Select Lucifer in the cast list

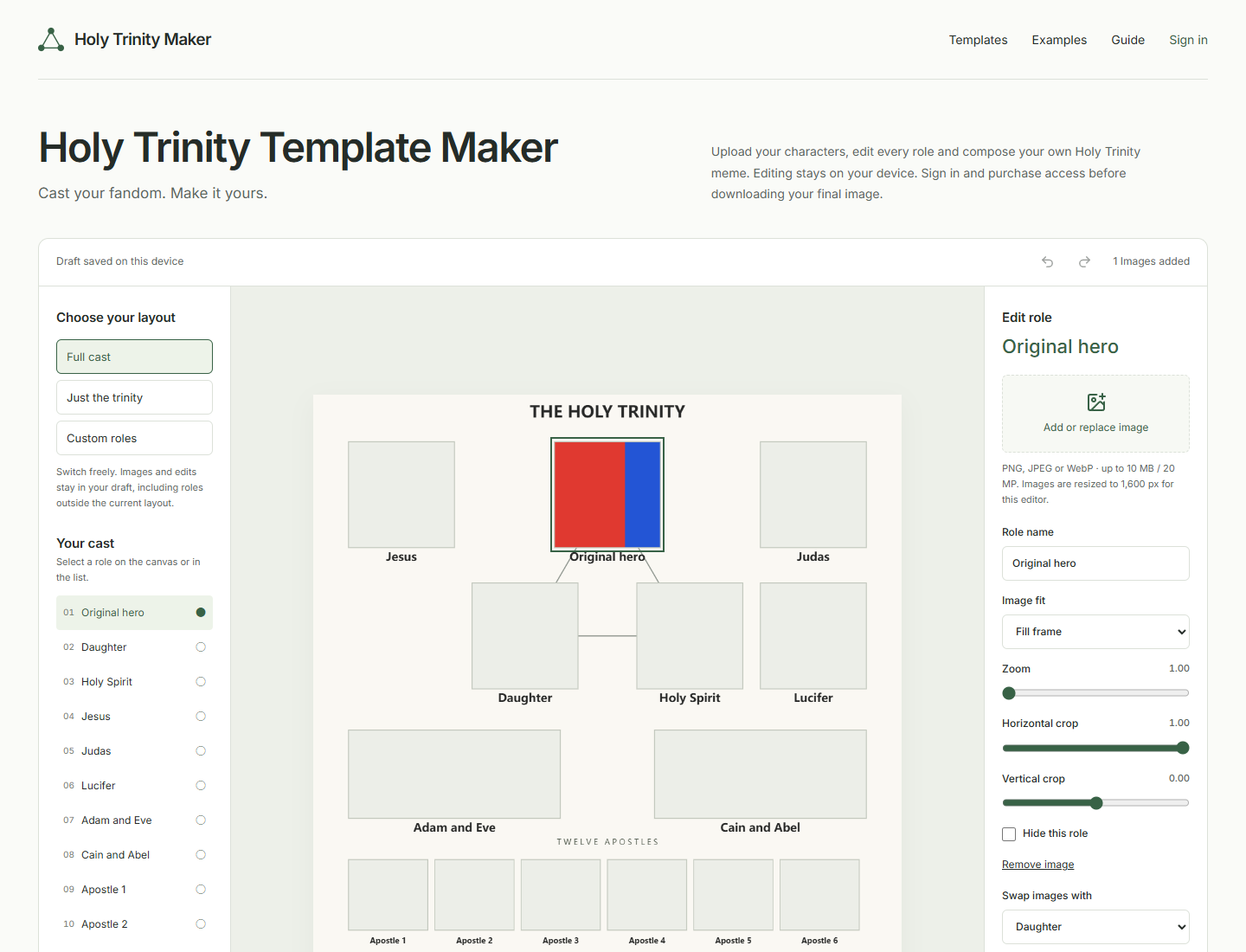[x=134, y=786]
